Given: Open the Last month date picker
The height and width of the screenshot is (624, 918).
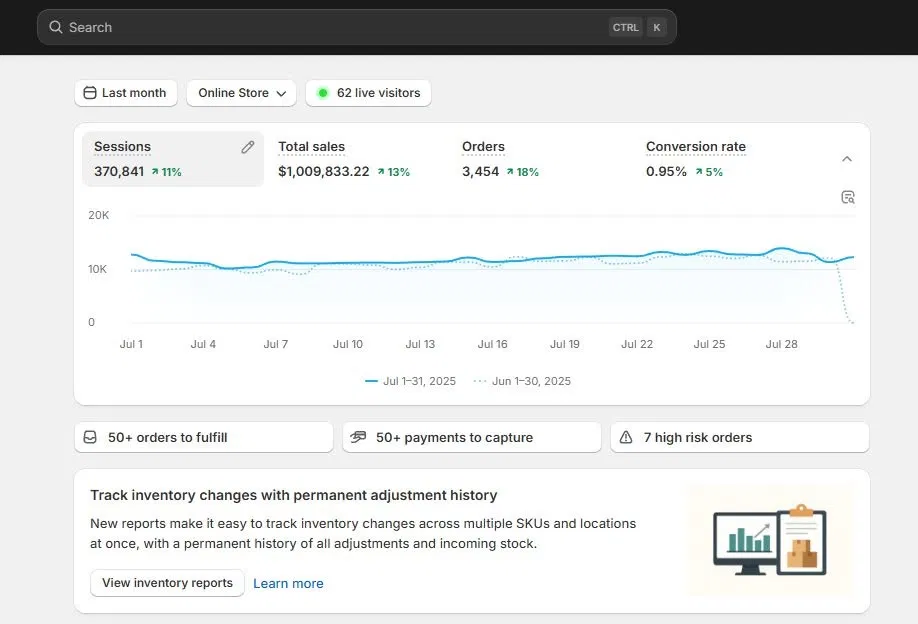Looking at the screenshot, I should click(x=126, y=93).
